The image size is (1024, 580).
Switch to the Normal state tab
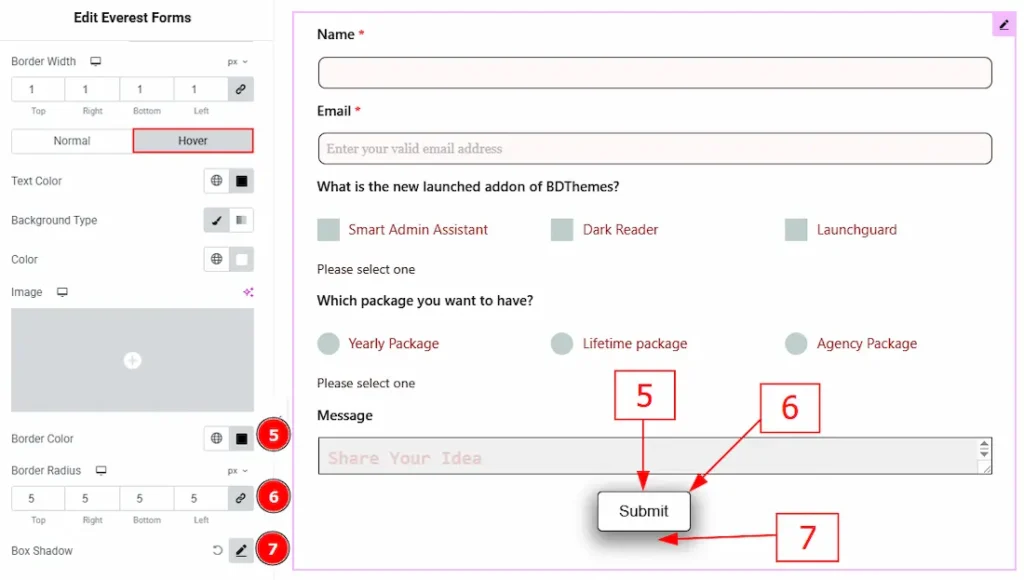click(x=72, y=141)
